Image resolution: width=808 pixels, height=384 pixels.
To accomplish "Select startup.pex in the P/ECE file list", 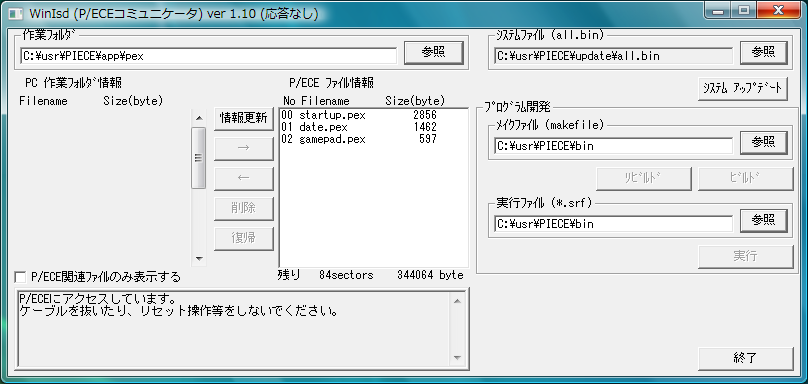I will pyautogui.click(x=359, y=115).
